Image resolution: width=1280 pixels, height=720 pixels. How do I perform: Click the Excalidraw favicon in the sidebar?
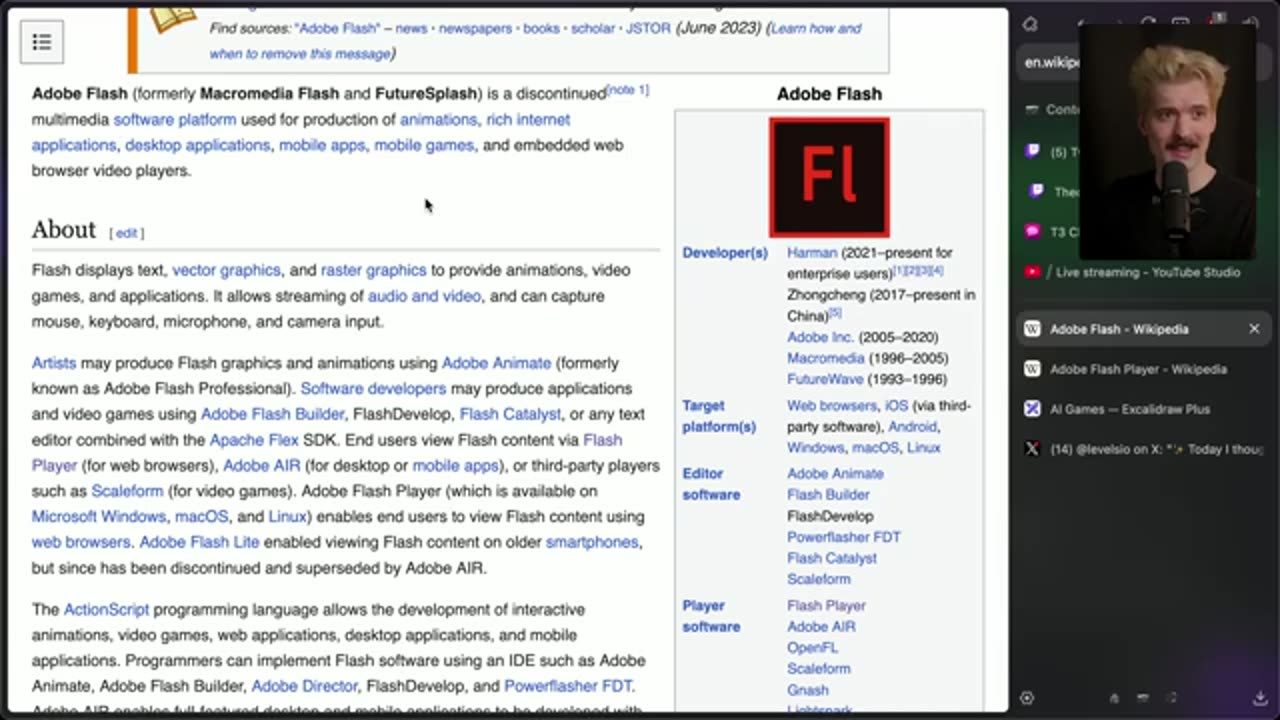(x=1033, y=409)
